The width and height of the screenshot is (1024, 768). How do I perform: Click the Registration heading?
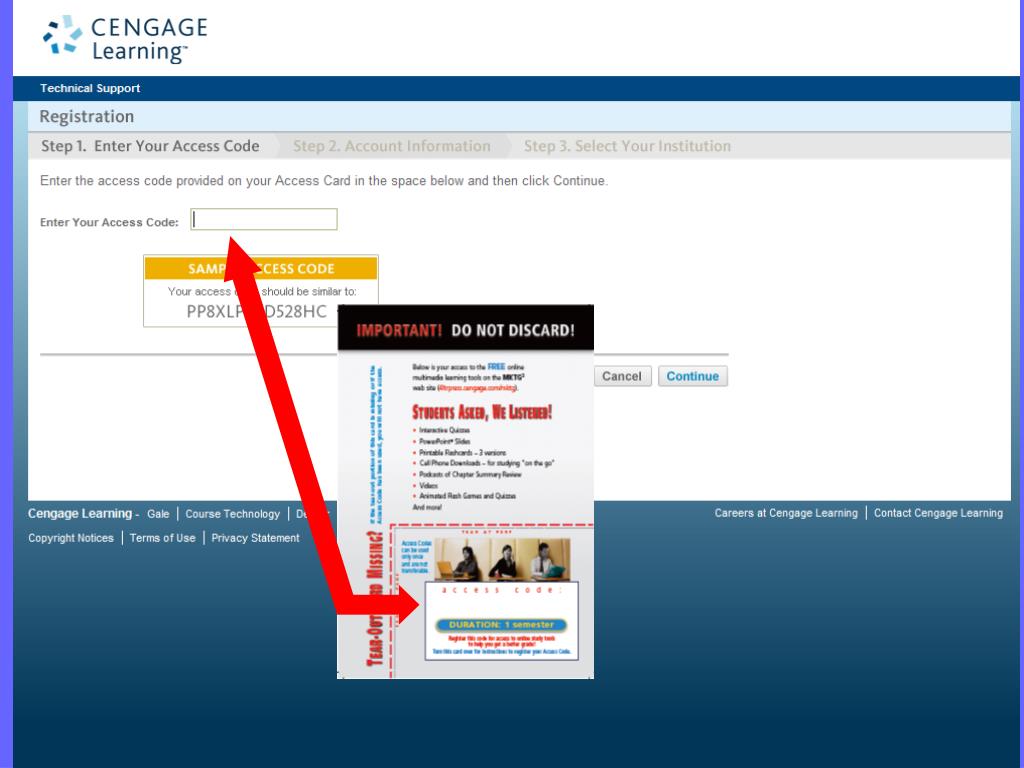pyautogui.click(x=87, y=117)
